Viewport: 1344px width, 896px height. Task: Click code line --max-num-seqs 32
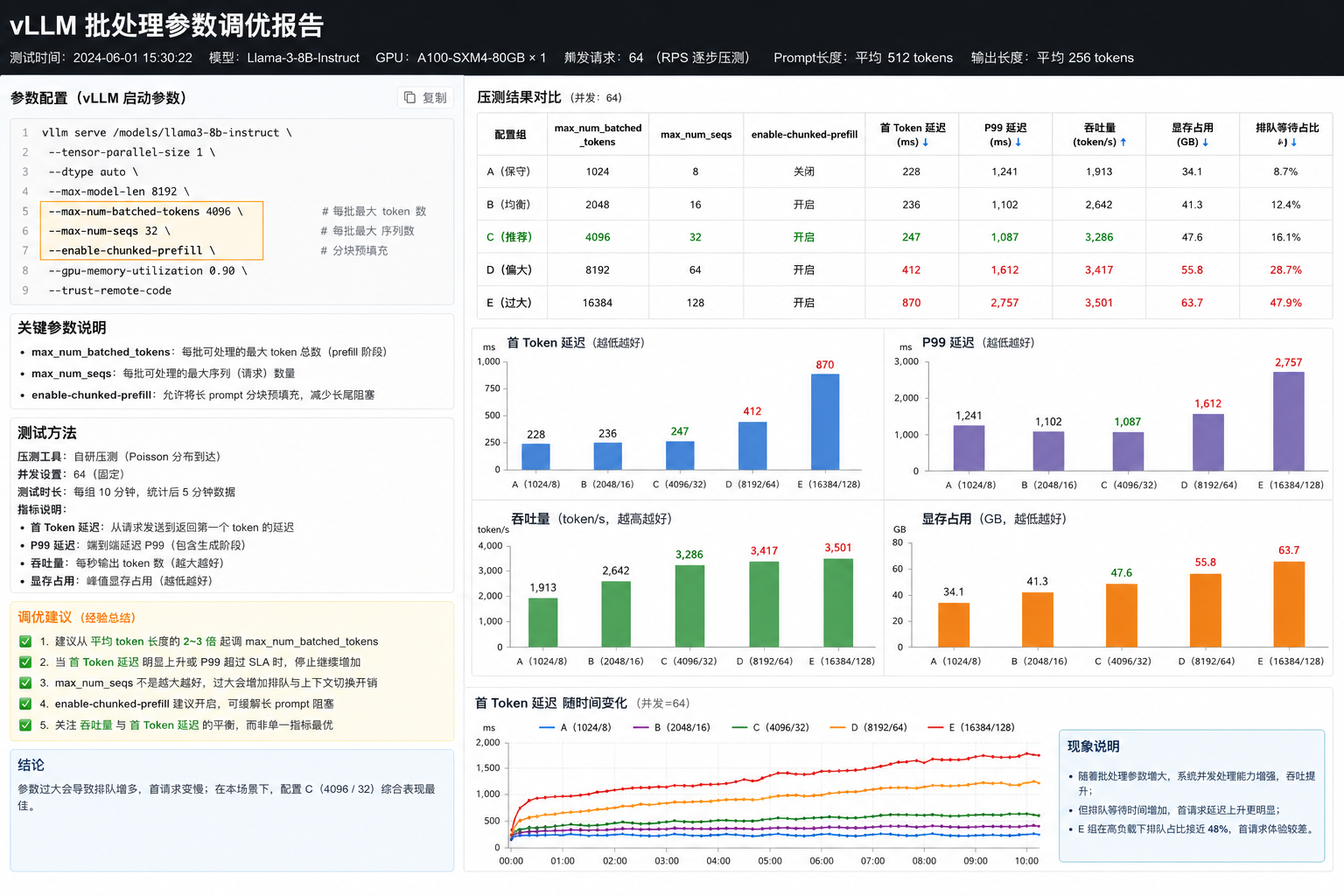(x=109, y=231)
